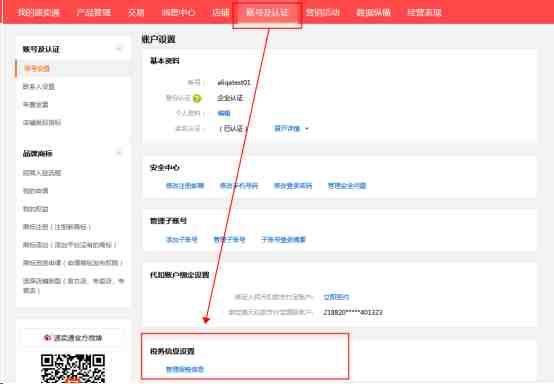
Task: Click the 企业认证 value text
Action: 230,98
